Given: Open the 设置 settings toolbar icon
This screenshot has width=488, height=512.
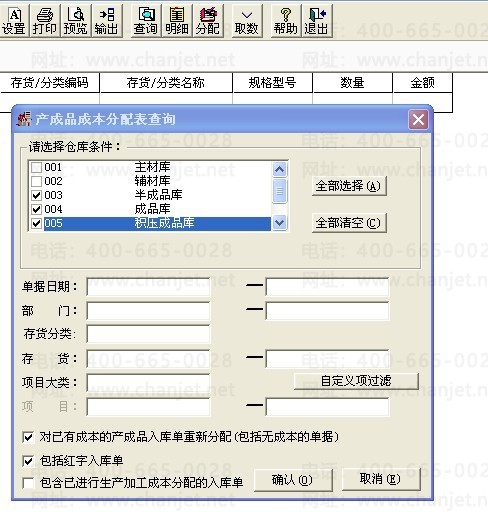Looking at the screenshot, I should point(14,21).
